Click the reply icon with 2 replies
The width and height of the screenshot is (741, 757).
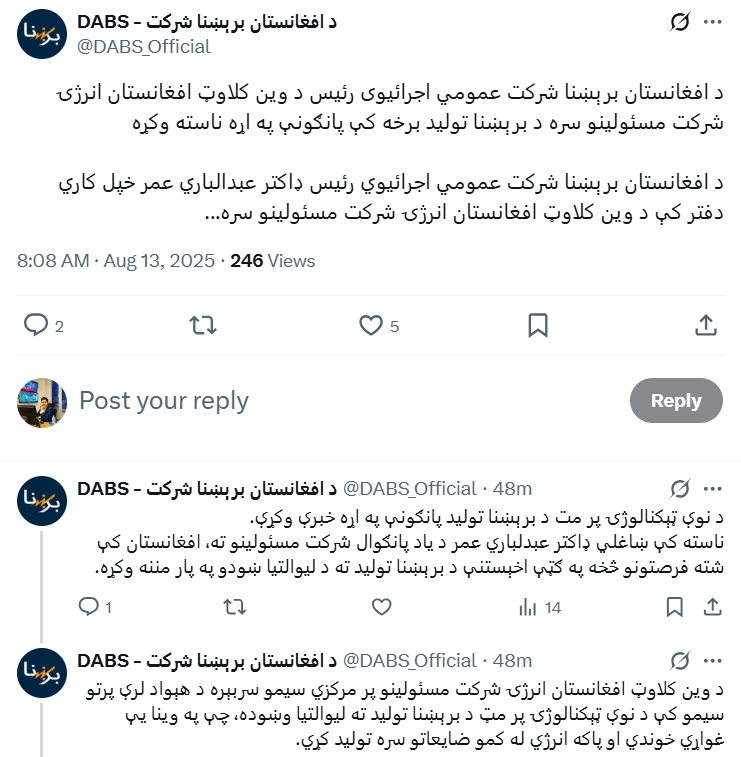pos(37,325)
